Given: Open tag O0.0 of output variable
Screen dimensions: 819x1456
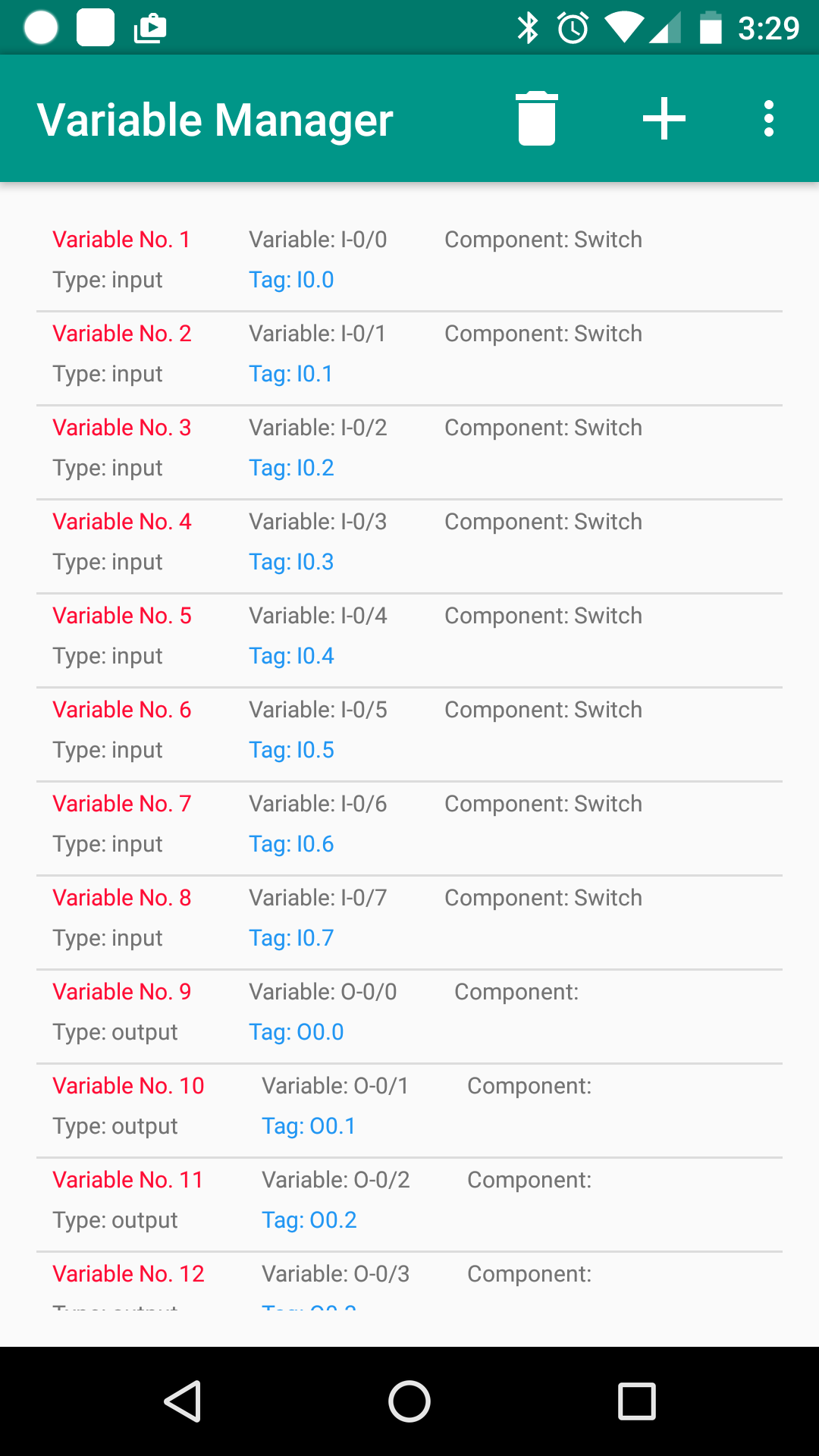Looking at the screenshot, I should (x=297, y=1032).
